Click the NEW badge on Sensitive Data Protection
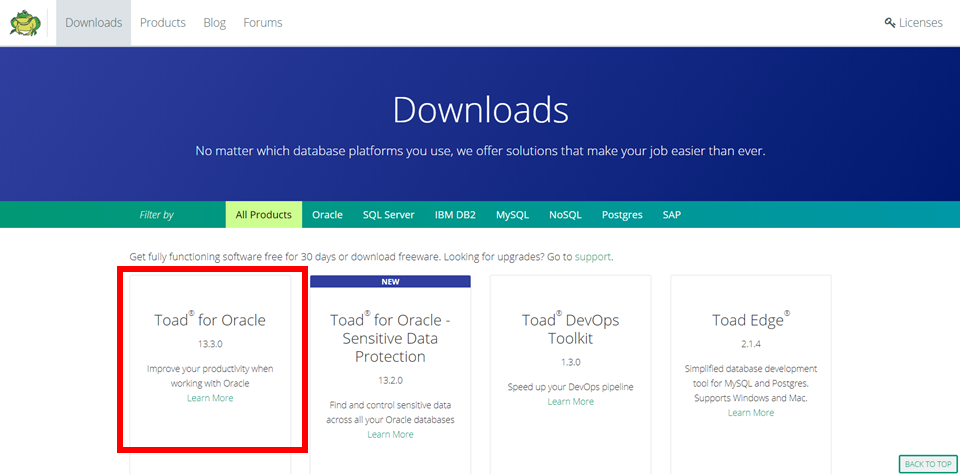The height and width of the screenshot is (474, 960). [390, 281]
